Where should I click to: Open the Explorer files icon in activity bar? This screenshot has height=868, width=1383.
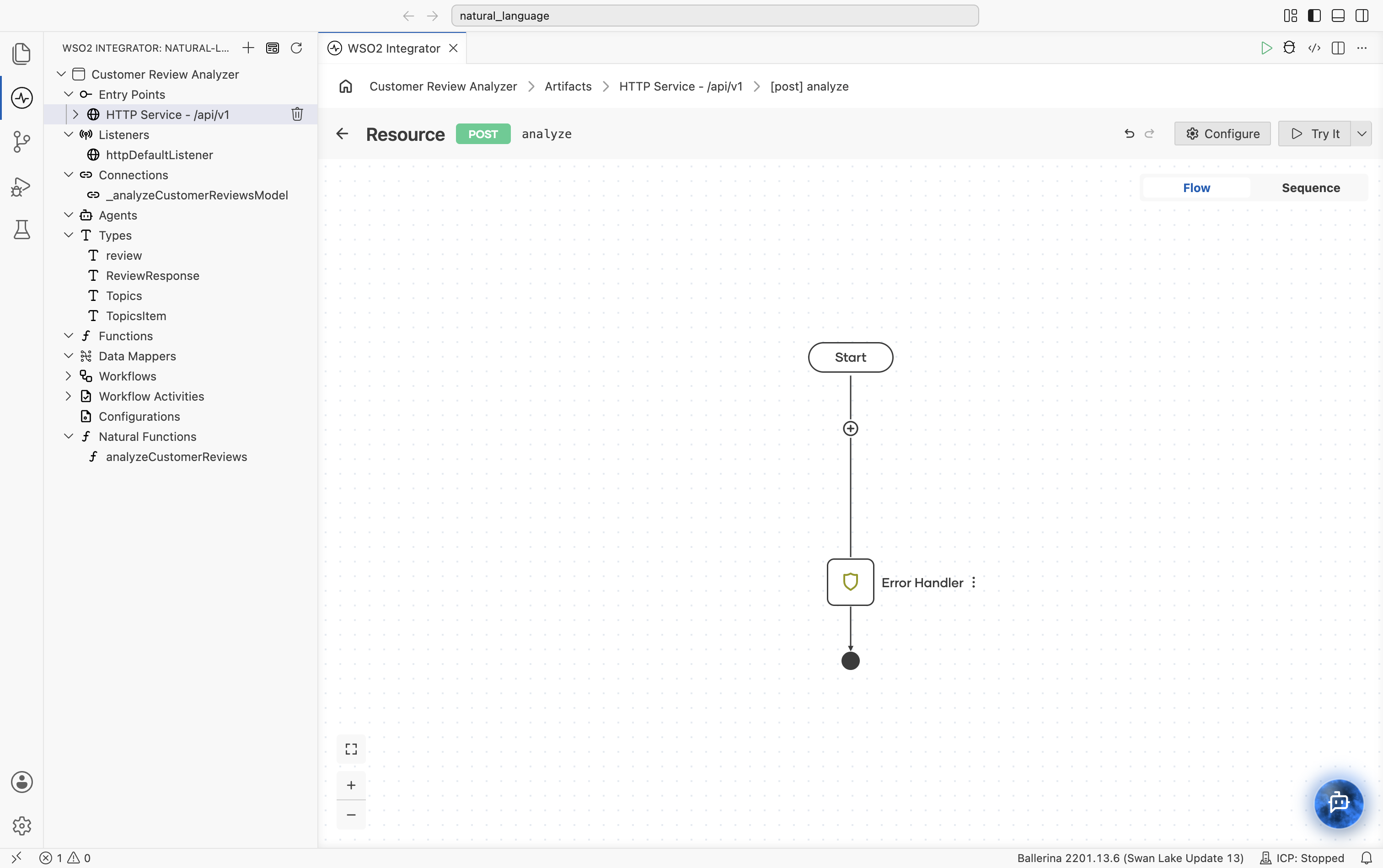[x=21, y=54]
